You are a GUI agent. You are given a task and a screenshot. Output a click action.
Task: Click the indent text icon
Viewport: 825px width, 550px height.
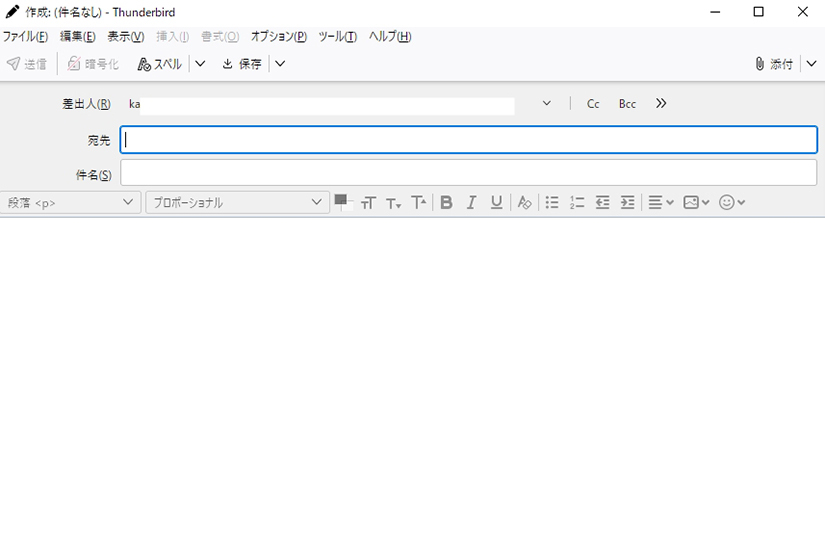[x=627, y=202]
